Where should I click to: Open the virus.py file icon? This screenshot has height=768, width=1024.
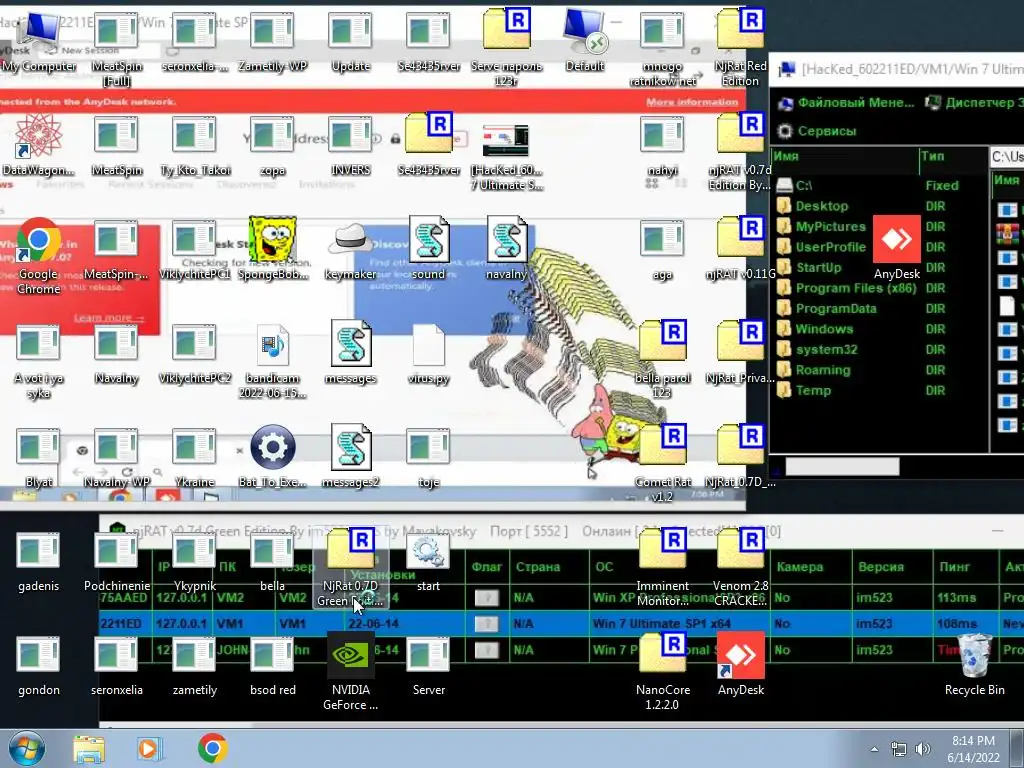(x=428, y=353)
